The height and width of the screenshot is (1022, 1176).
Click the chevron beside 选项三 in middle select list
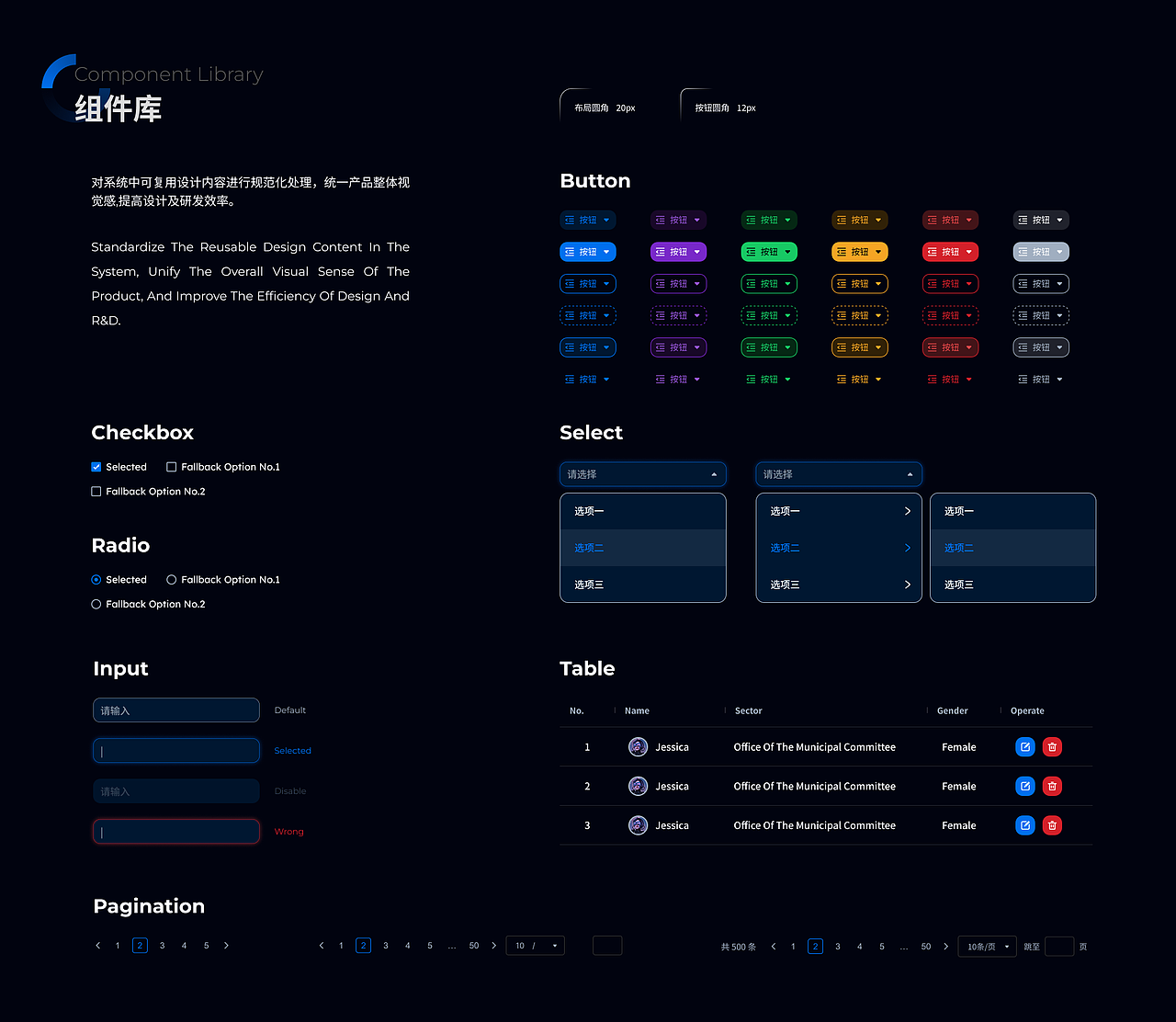pos(907,585)
